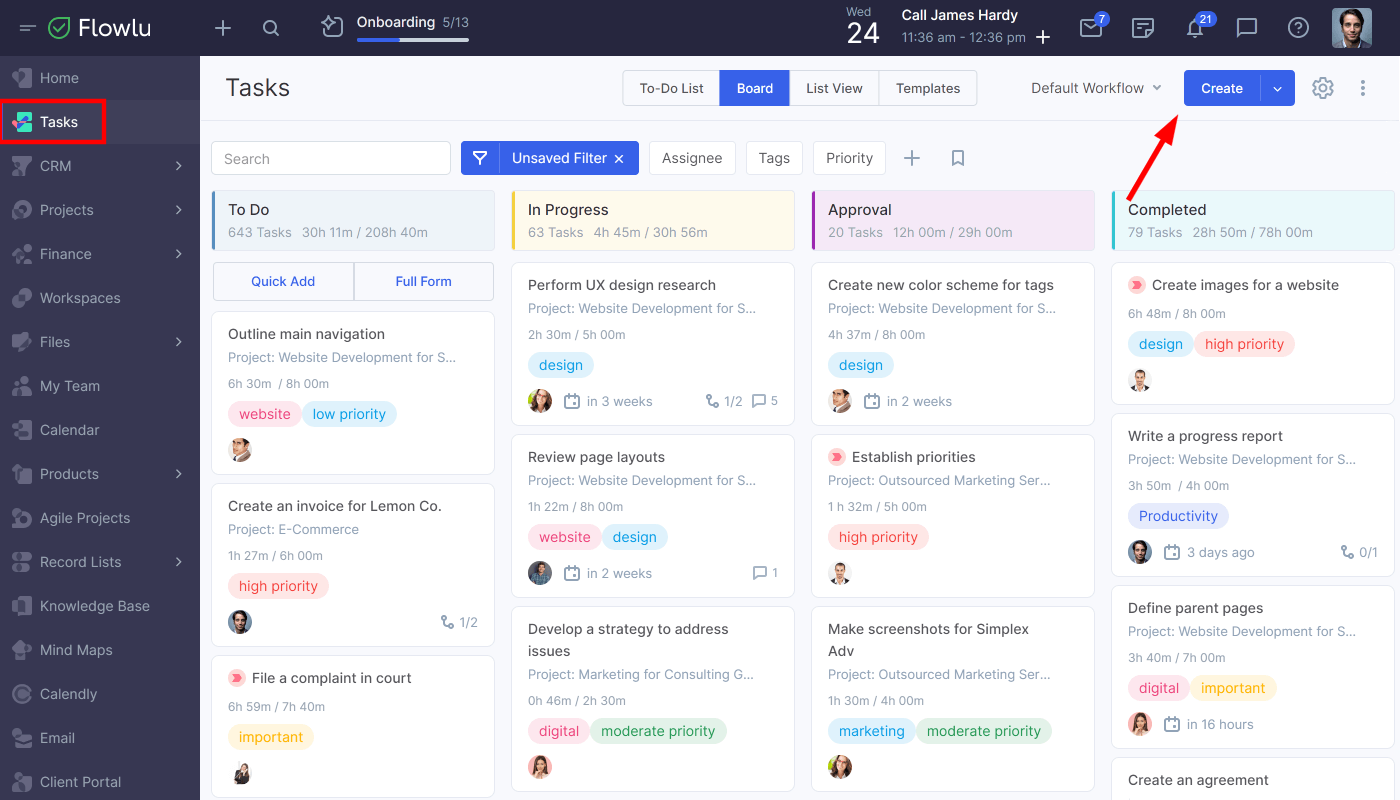The image size is (1400, 800).
Task: Click subtasks 1/2 icon on Lemon Co. invoice
Action: tap(447, 622)
